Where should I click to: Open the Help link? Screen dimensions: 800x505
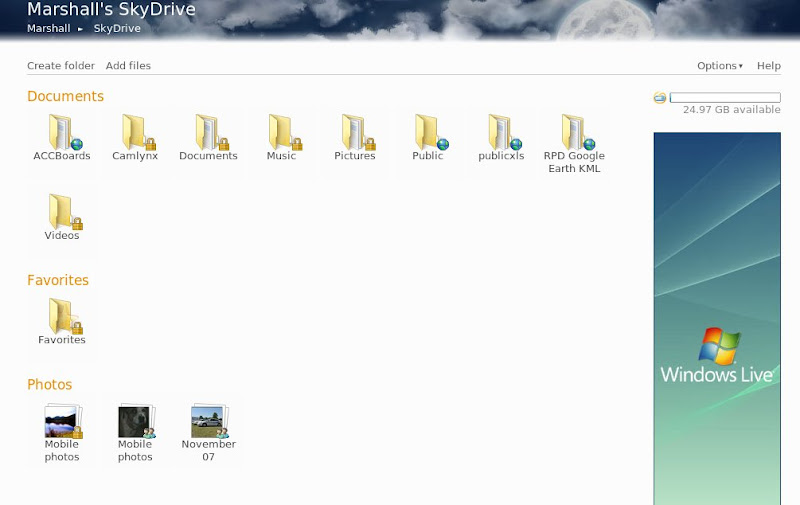tap(768, 66)
